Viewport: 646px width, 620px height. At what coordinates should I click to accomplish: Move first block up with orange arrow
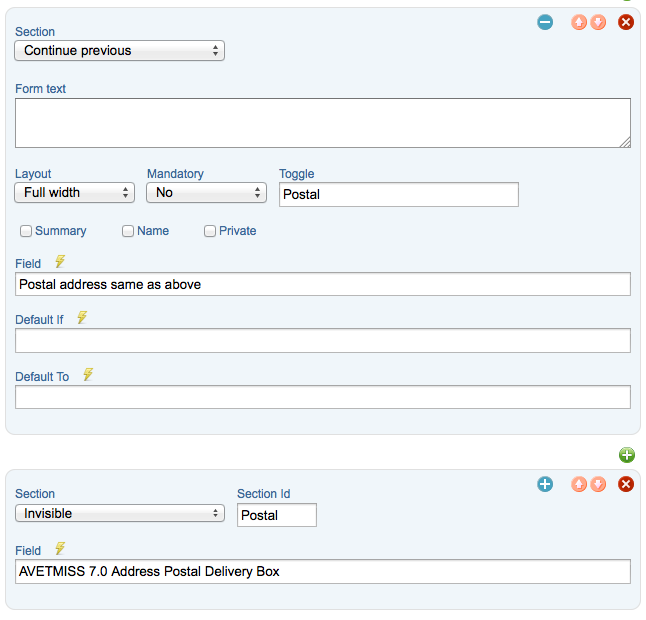coord(578,22)
